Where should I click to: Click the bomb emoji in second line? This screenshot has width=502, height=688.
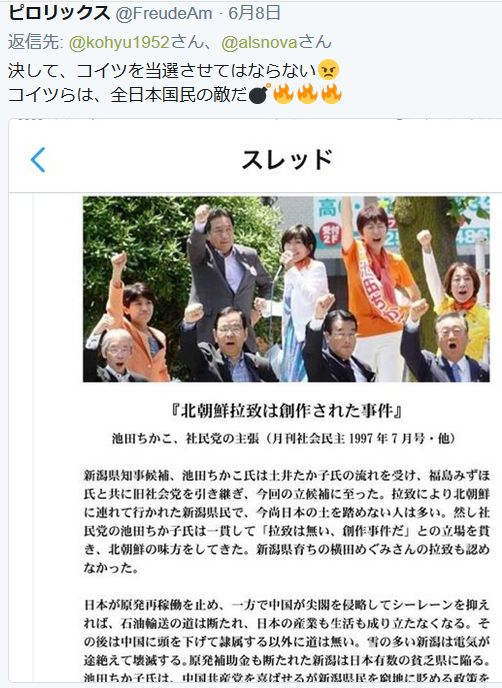point(259,93)
